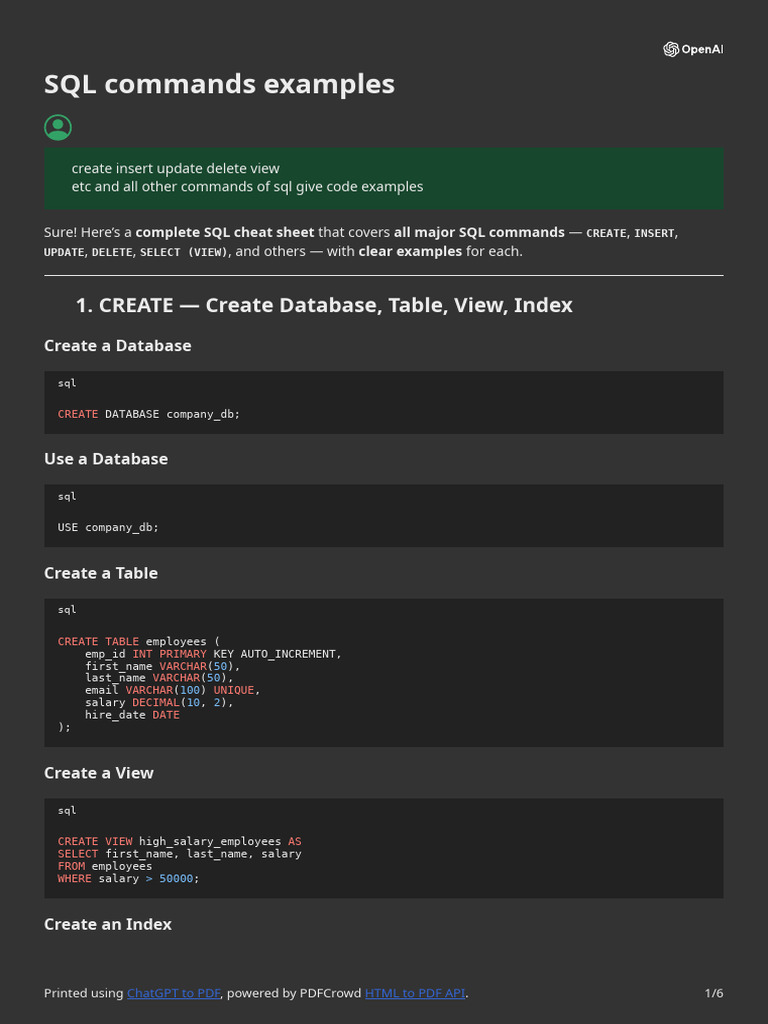Click the bold phrase 'complete SQL cheat sheet'
768x1024 pixels.
(x=225, y=232)
